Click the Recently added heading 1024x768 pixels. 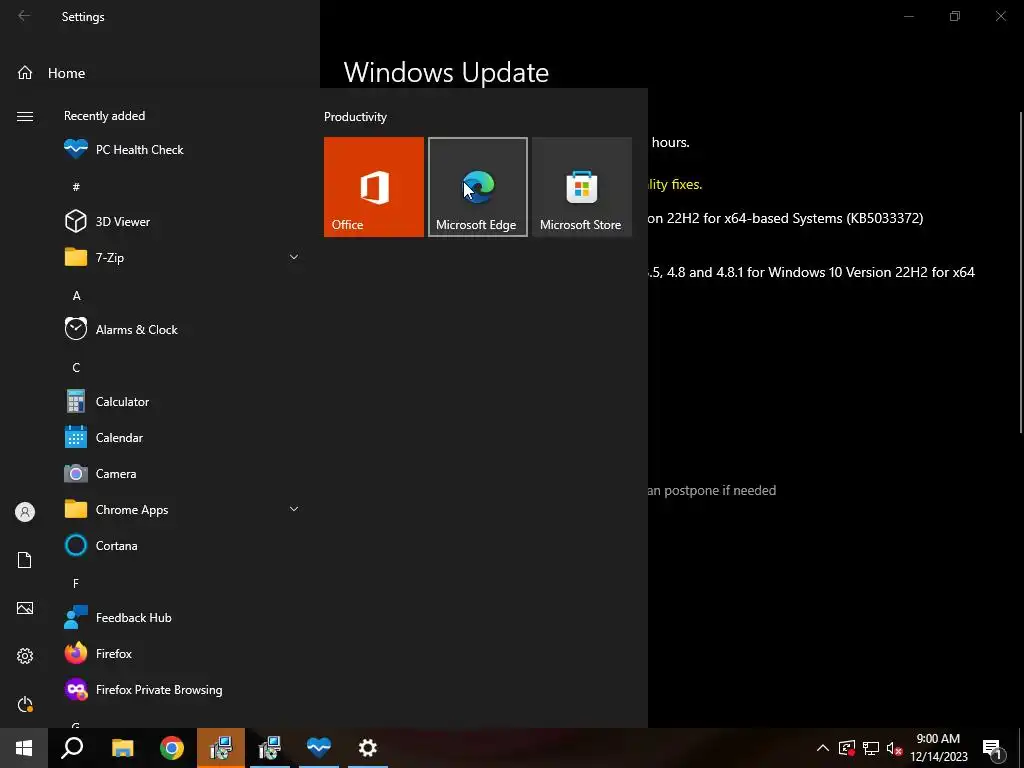click(104, 116)
